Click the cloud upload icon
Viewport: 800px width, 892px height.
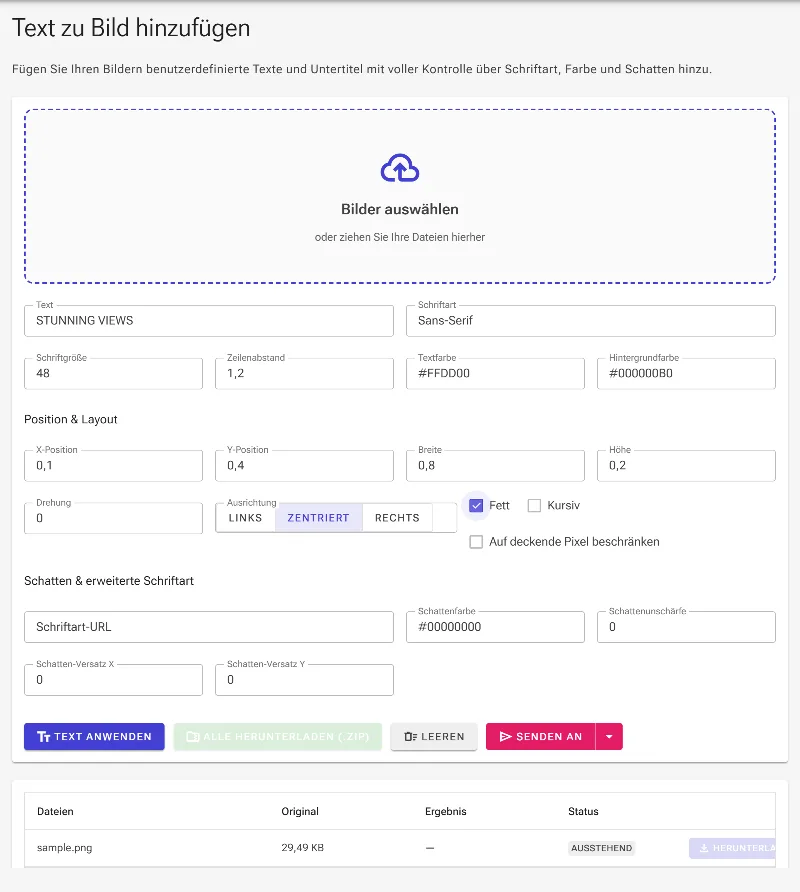399,168
